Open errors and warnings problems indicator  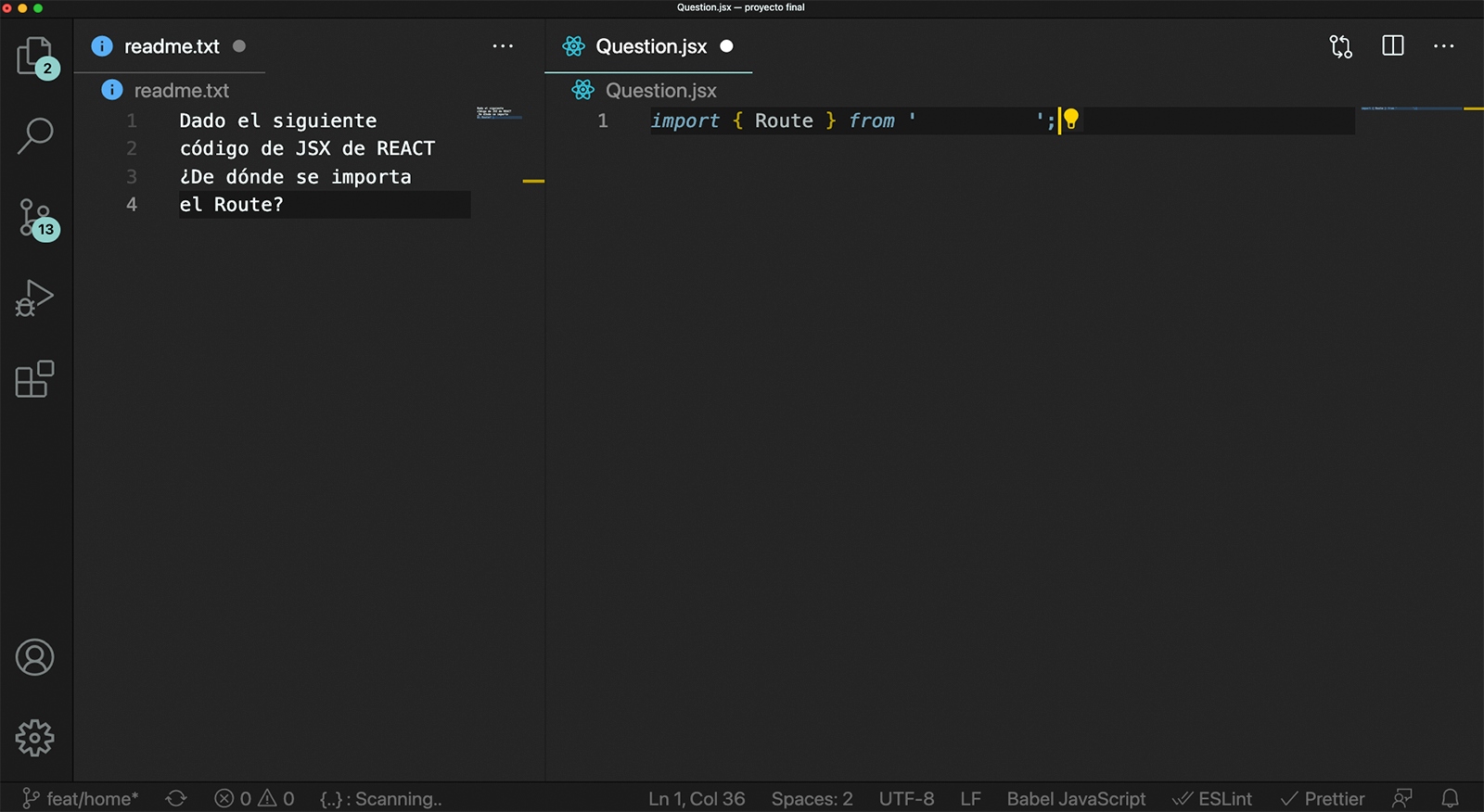(x=254, y=798)
